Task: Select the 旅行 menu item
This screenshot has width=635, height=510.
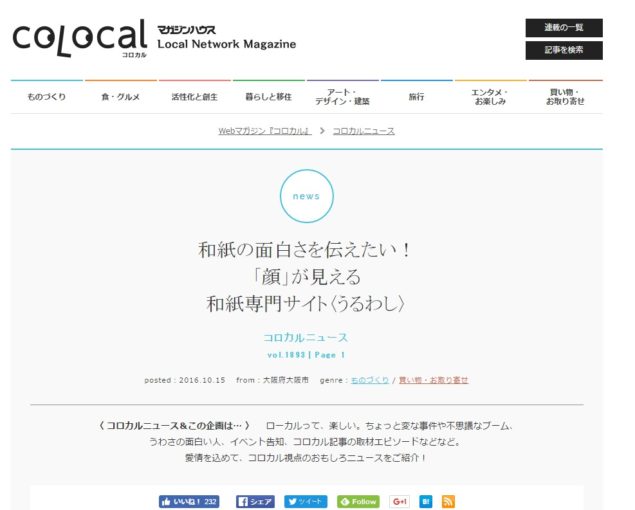Action: point(416,97)
